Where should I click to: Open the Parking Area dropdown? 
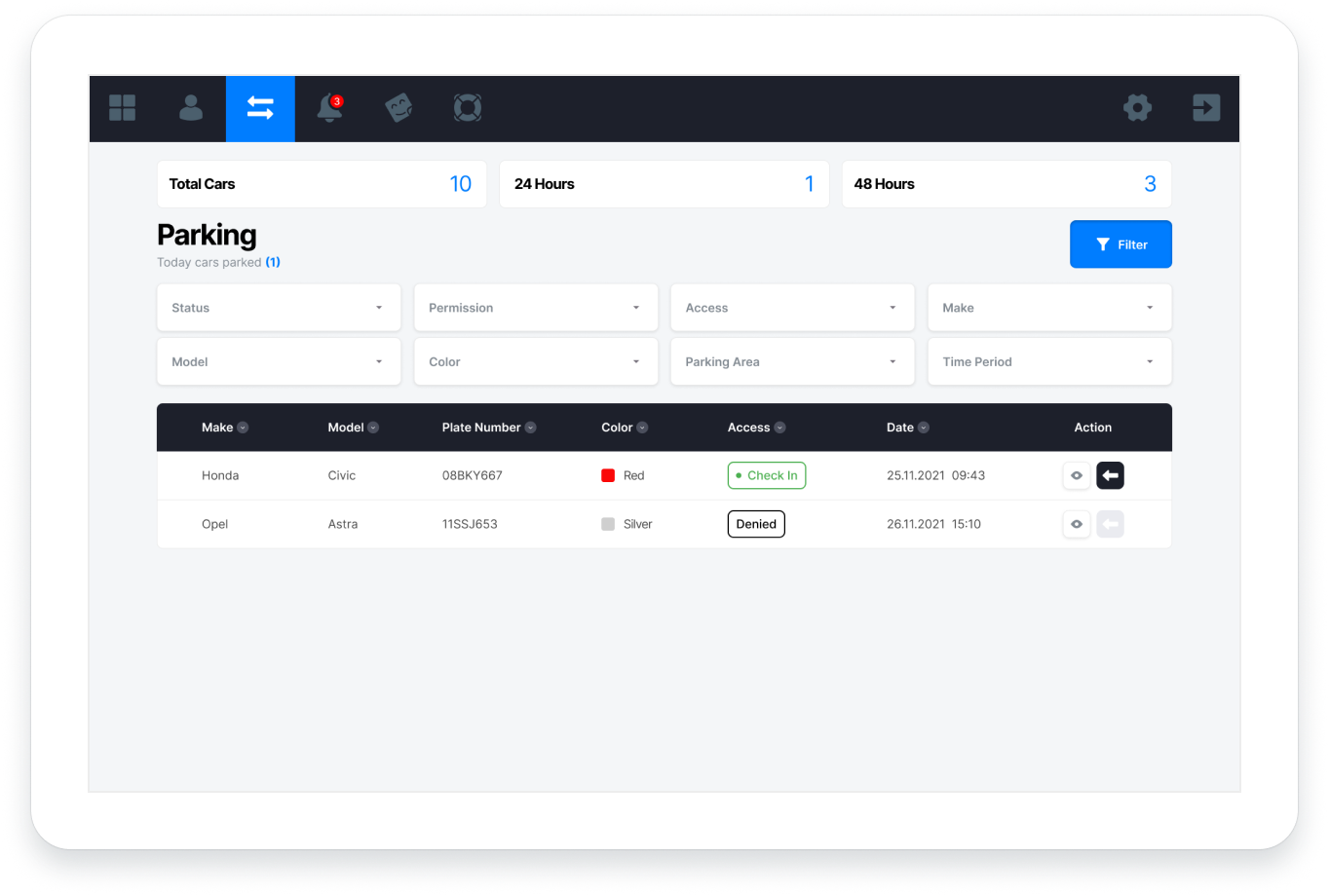tap(792, 361)
